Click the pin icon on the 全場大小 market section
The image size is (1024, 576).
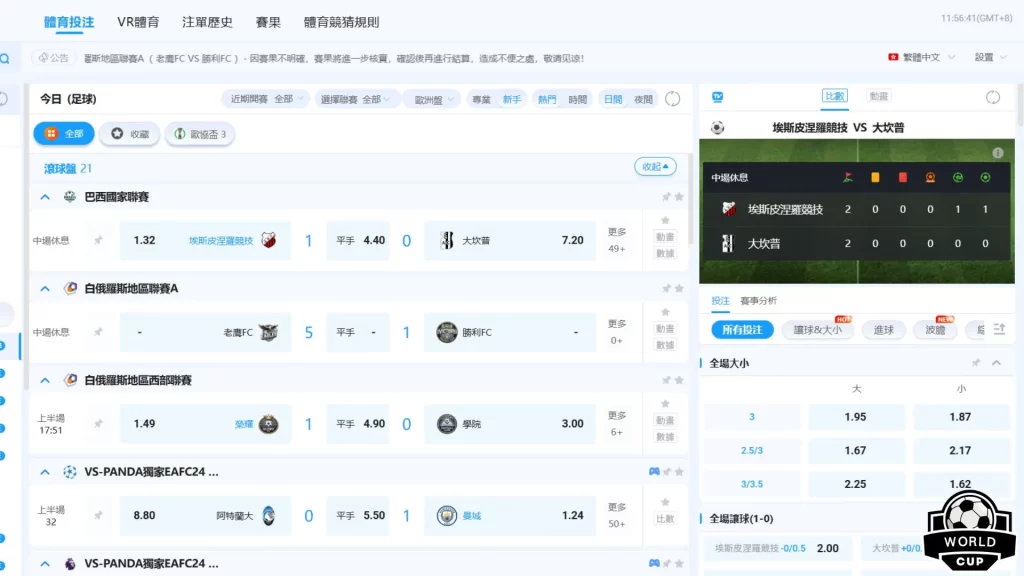[x=978, y=362]
